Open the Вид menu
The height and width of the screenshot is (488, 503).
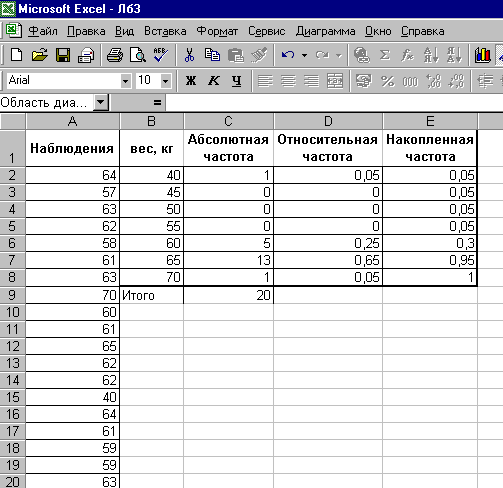pyautogui.click(x=124, y=31)
